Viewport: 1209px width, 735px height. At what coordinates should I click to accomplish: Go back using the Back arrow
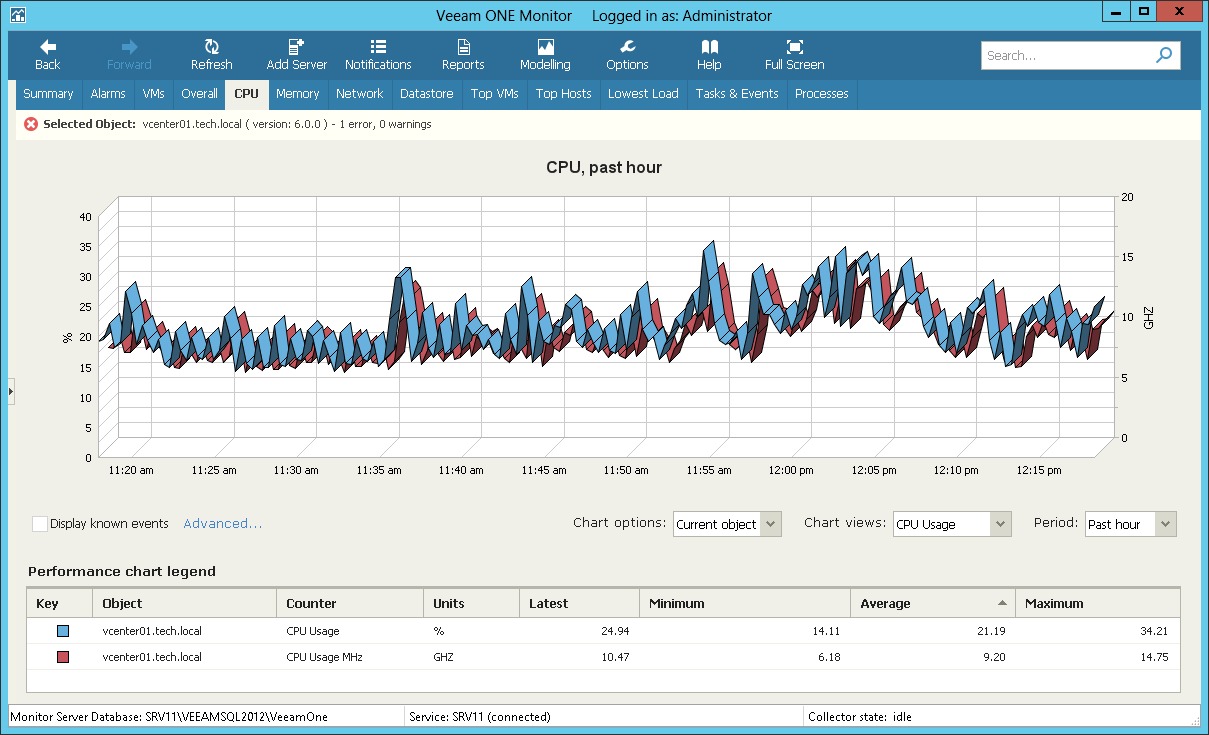pyautogui.click(x=47, y=55)
